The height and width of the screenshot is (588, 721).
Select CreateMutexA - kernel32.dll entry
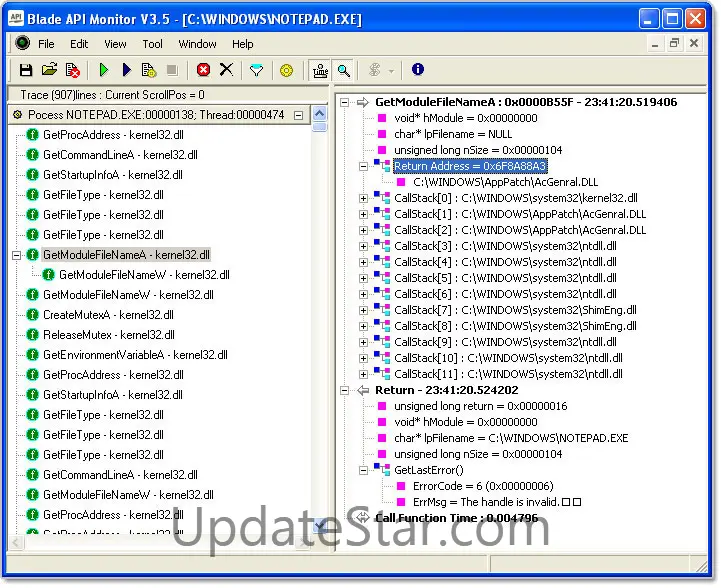(x=108, y=315)
